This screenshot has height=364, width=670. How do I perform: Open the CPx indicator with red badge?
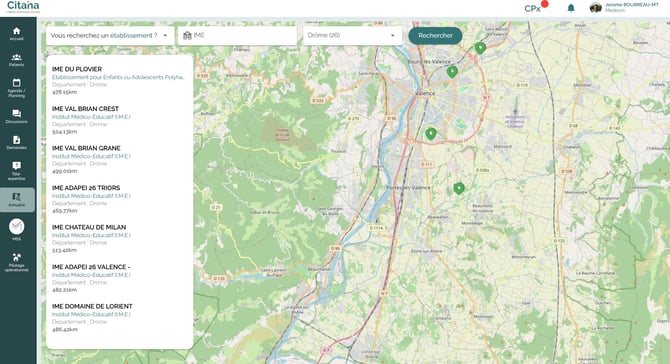[x=535, y=7]
